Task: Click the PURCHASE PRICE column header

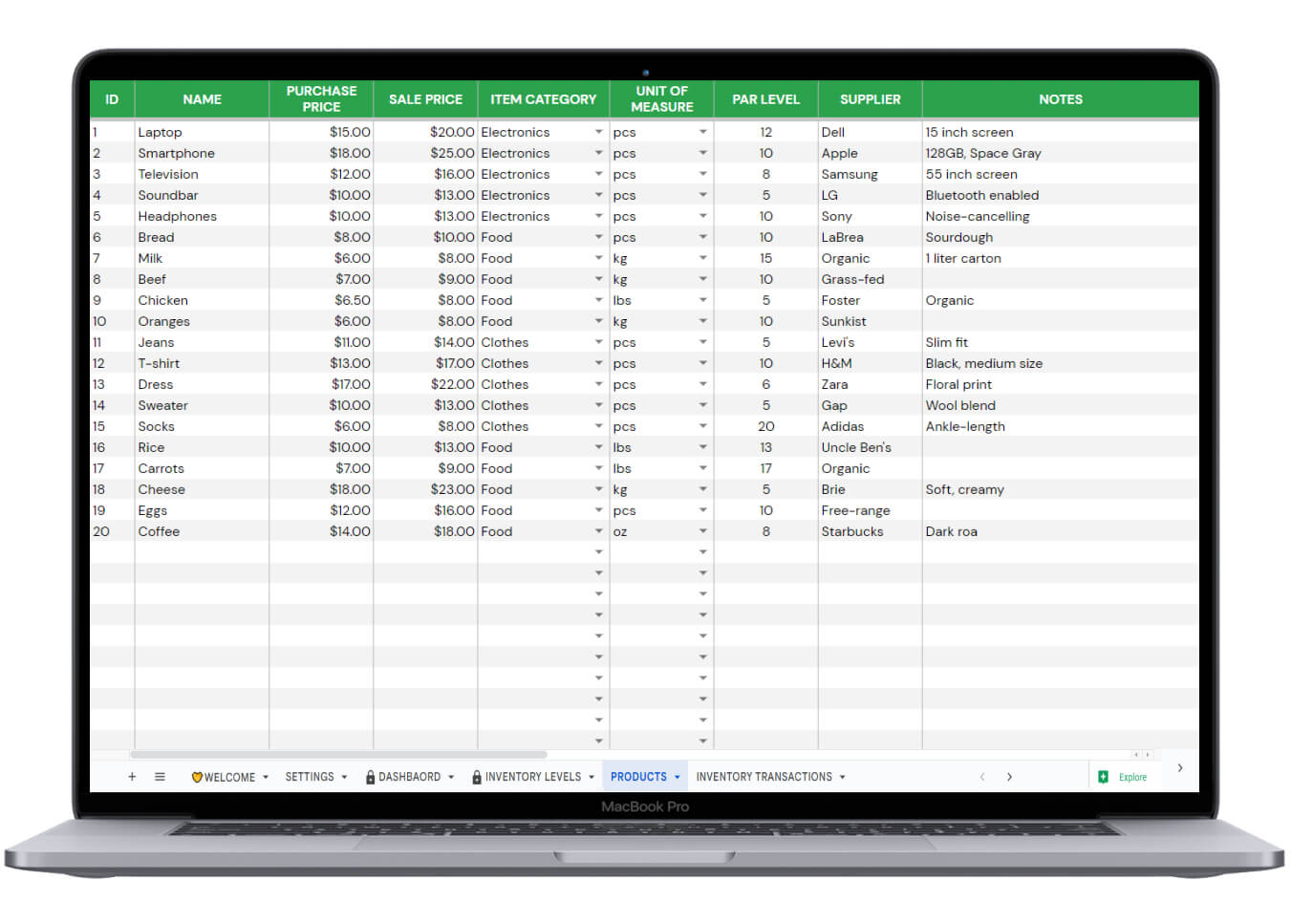Action: coord(321,99)
